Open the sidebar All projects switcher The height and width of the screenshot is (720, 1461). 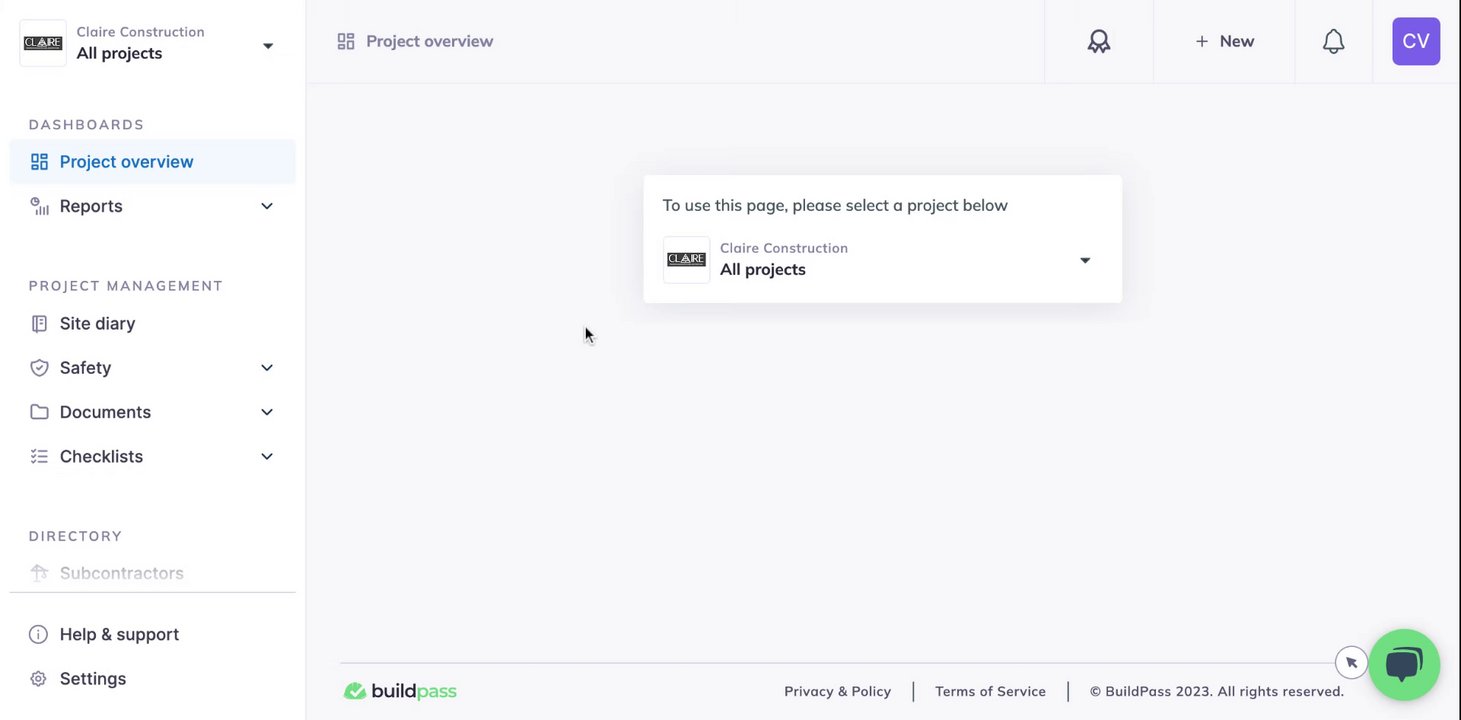click(150, 43)
